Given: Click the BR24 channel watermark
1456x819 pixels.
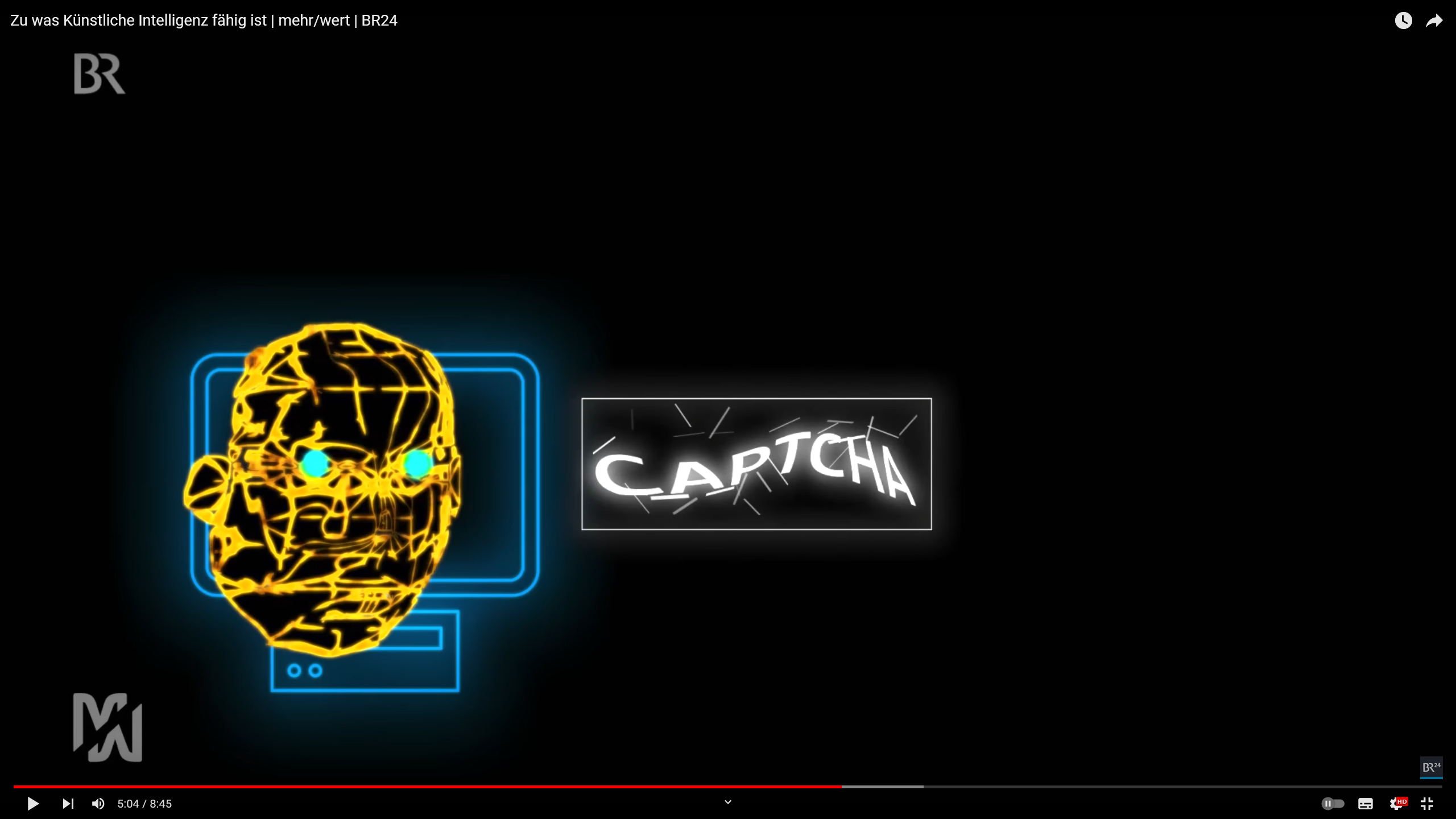Looking at the screenshot, I should (x=1431, y=767).
